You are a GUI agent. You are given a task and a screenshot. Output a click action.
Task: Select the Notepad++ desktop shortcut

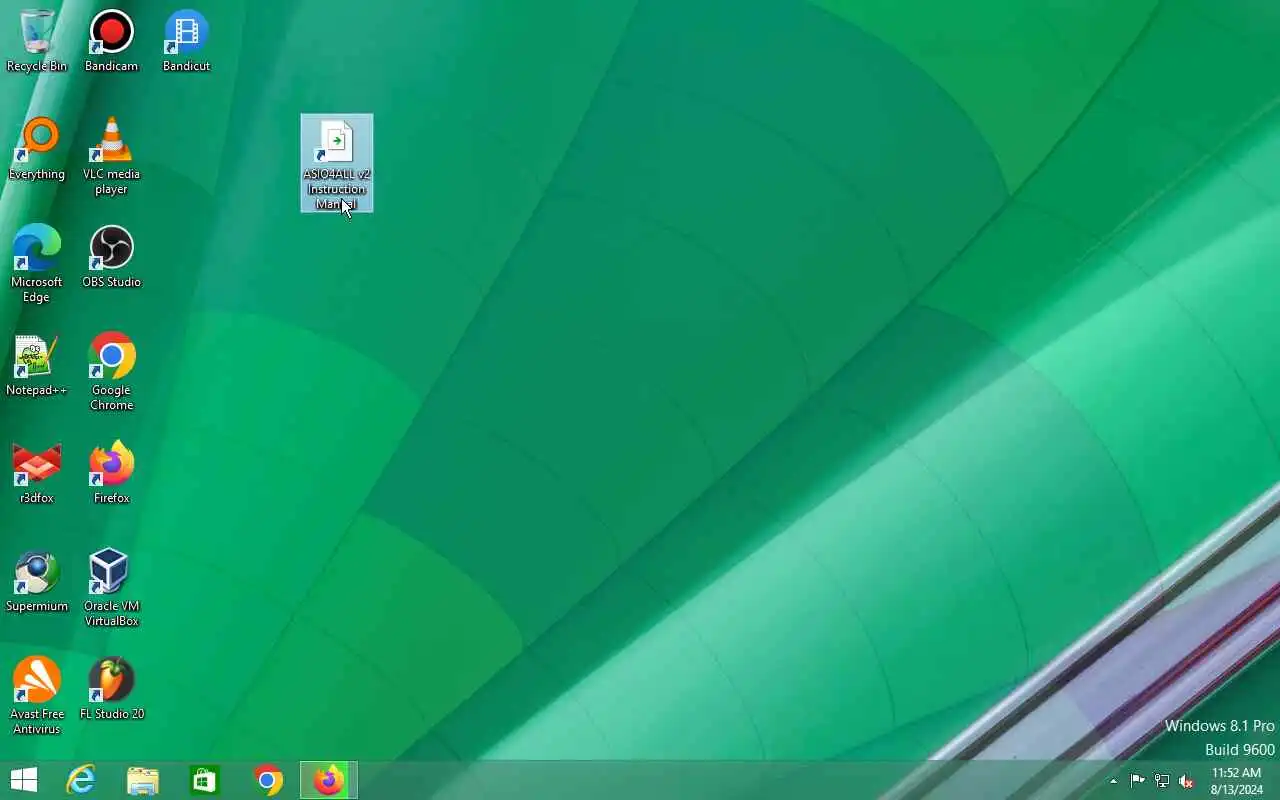pos(37,365)
